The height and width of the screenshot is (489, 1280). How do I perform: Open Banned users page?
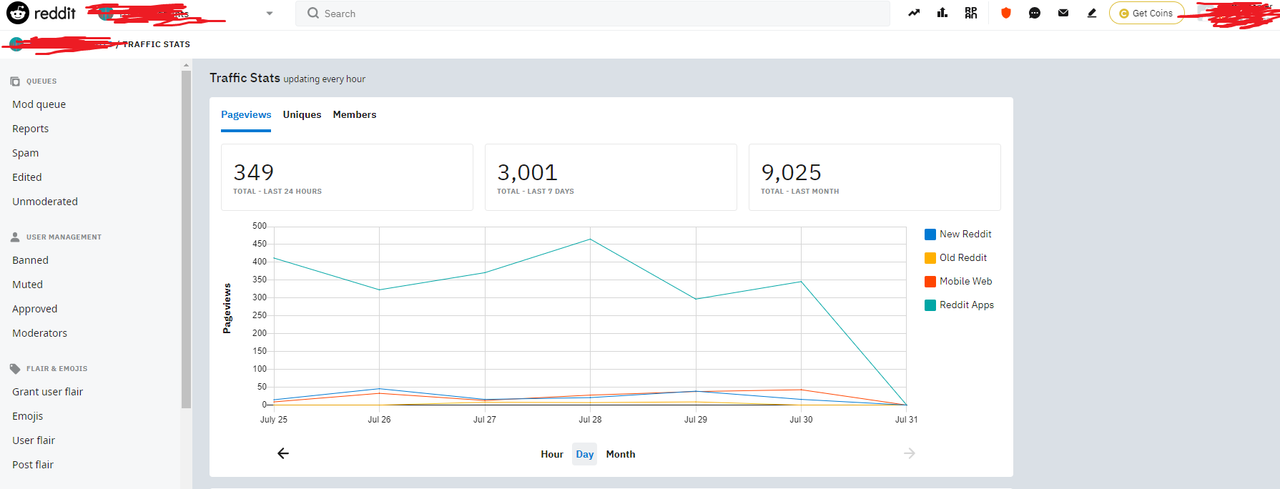[x=30, y=260]
